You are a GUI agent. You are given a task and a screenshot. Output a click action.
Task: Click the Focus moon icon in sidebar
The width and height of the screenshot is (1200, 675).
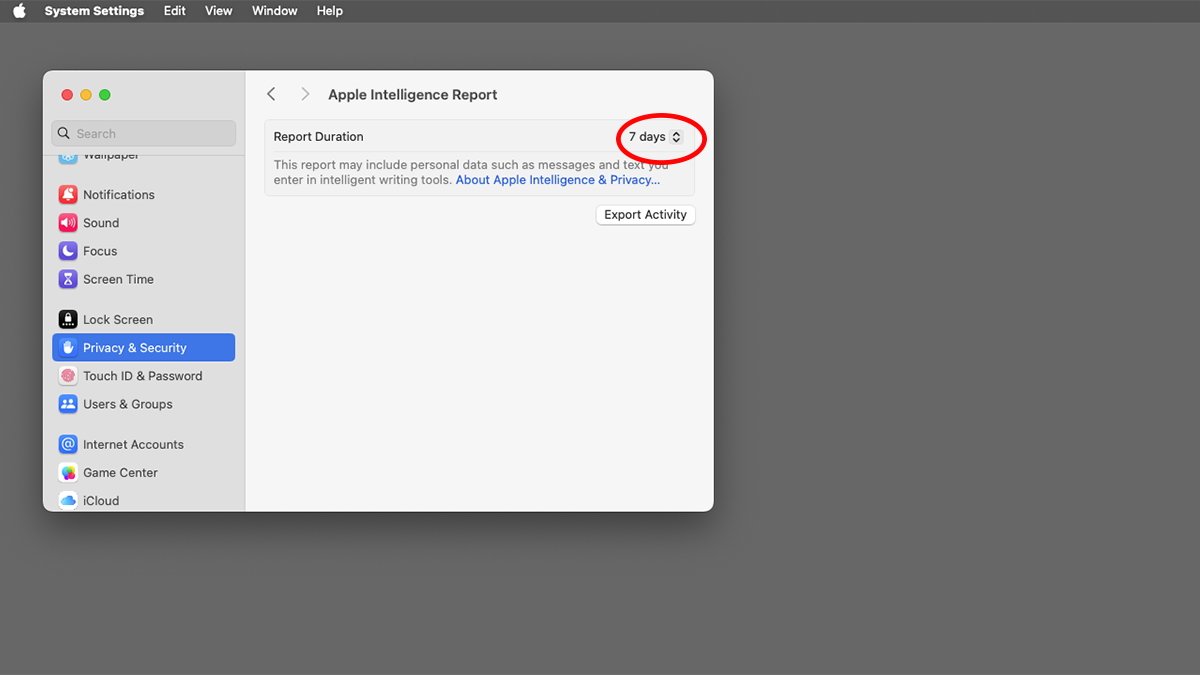pyautogui.click(x=68, y=251)
